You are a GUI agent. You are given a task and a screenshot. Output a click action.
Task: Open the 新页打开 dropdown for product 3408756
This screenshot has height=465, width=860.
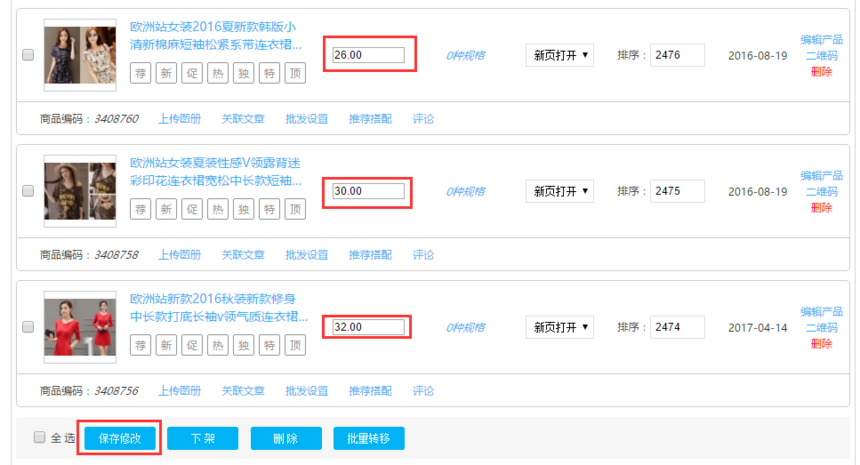click(x=560, y=327)
